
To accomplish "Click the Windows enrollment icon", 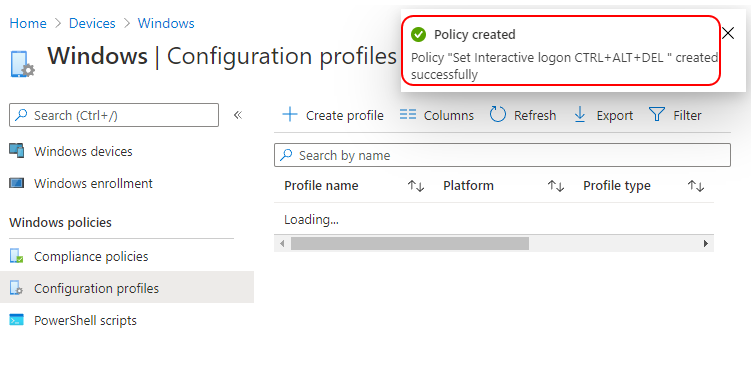I will (x=16, y=183).
